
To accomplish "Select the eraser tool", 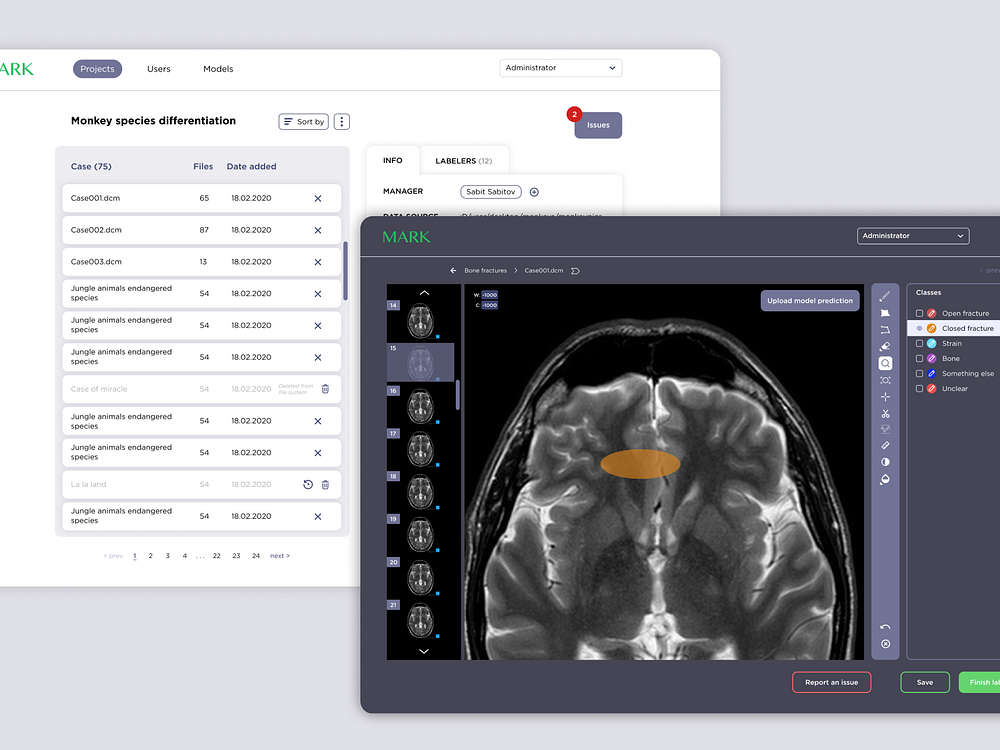I will (885, 346).
